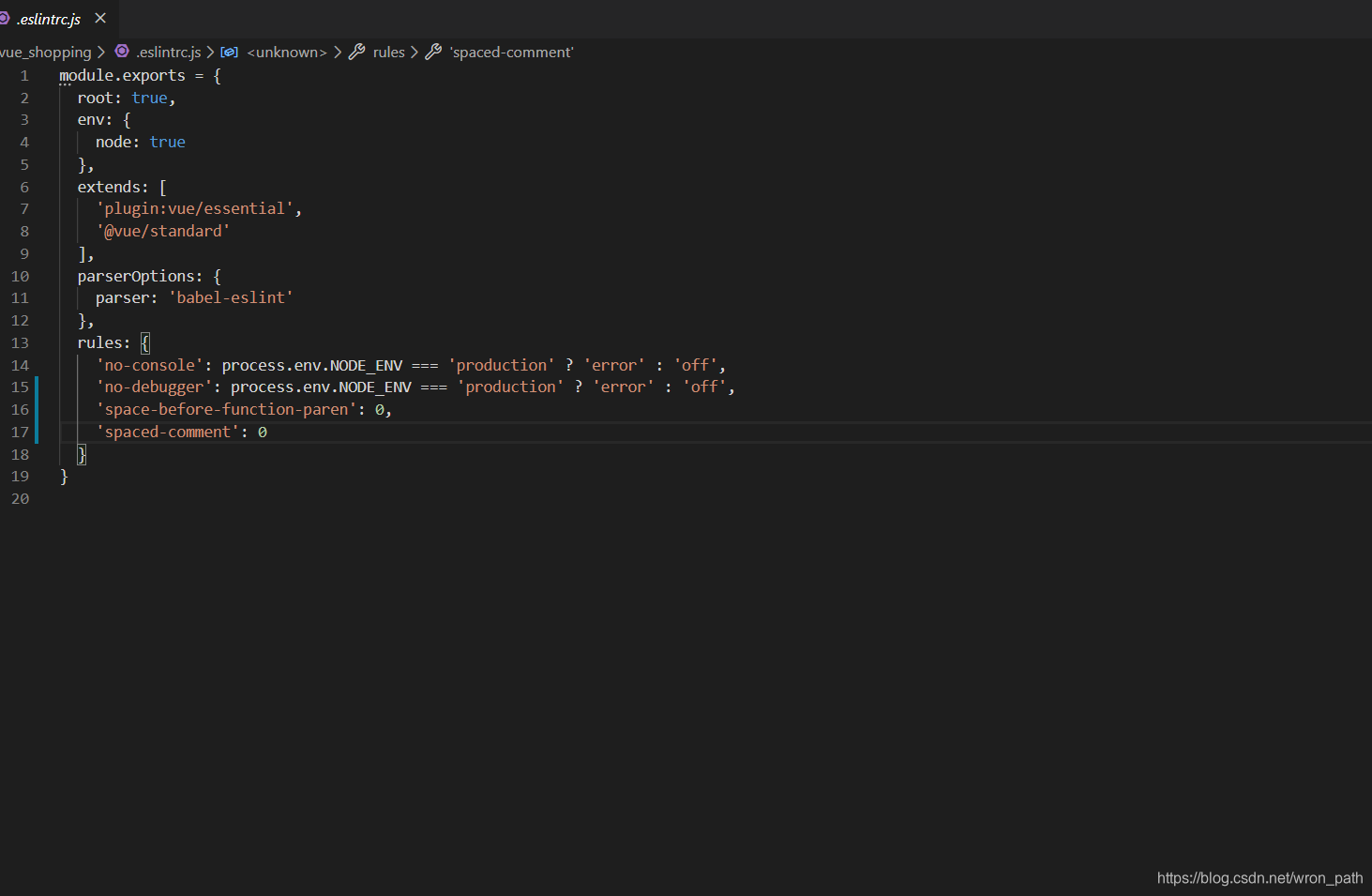Click the 'parser' key on line 11
The width and height of the screenshot is (1372, 896).
coord(122,297)
